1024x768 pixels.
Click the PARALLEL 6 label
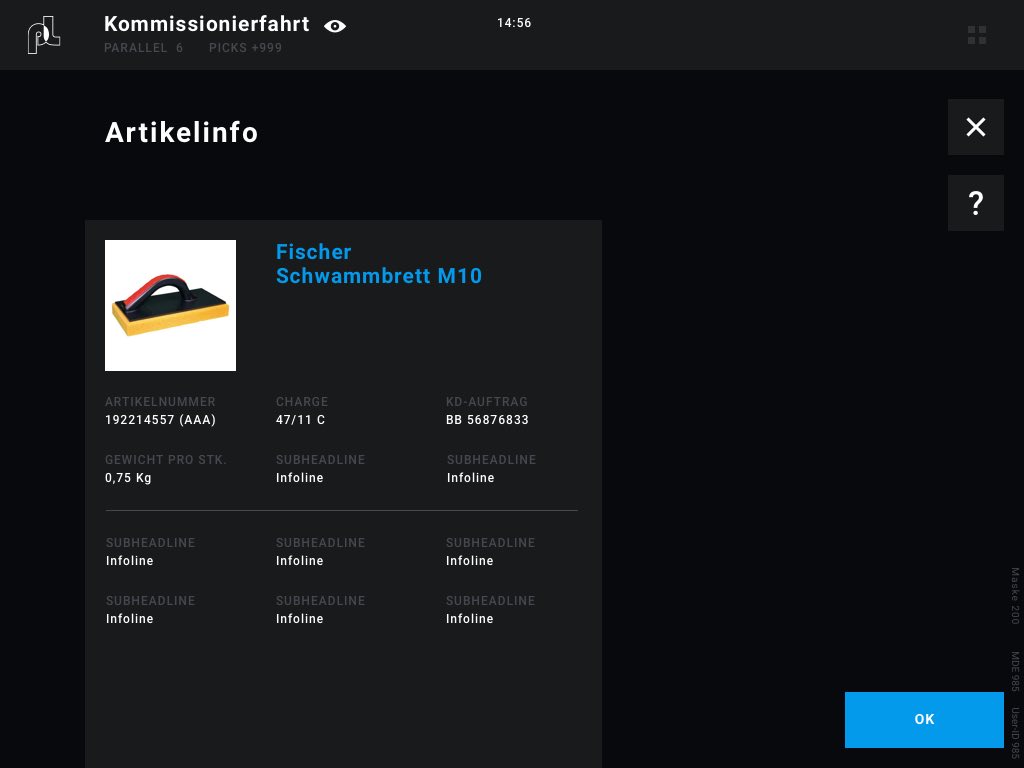point(144,48)
